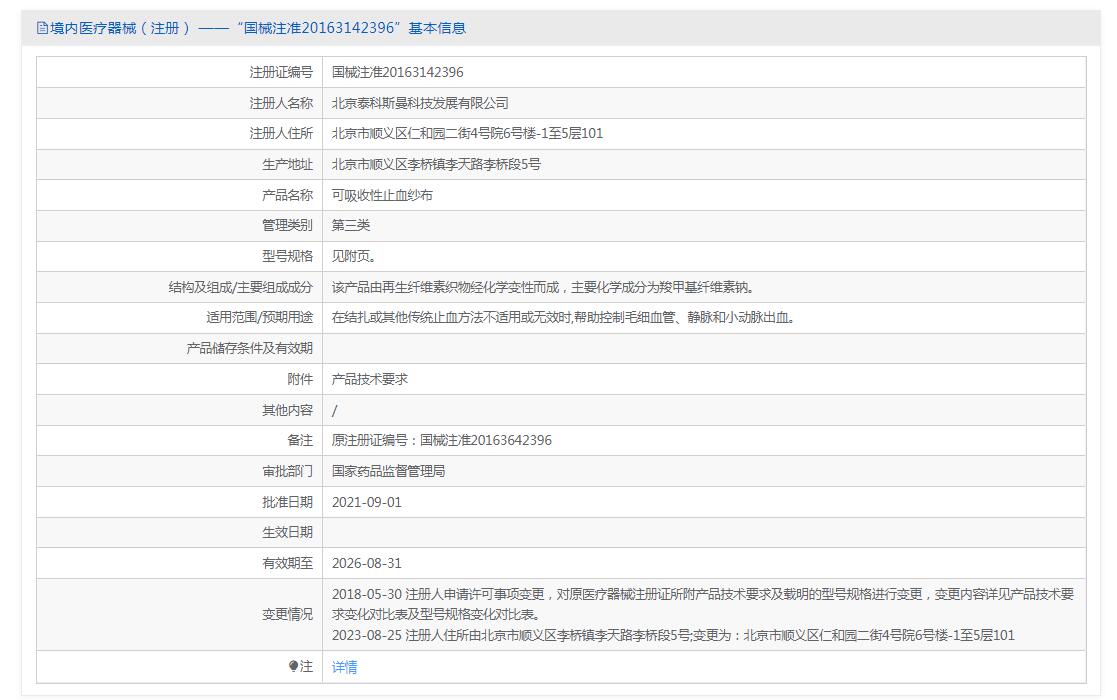
Task: Click the bullet icon beside 注
Action: (x=293, y=666)
